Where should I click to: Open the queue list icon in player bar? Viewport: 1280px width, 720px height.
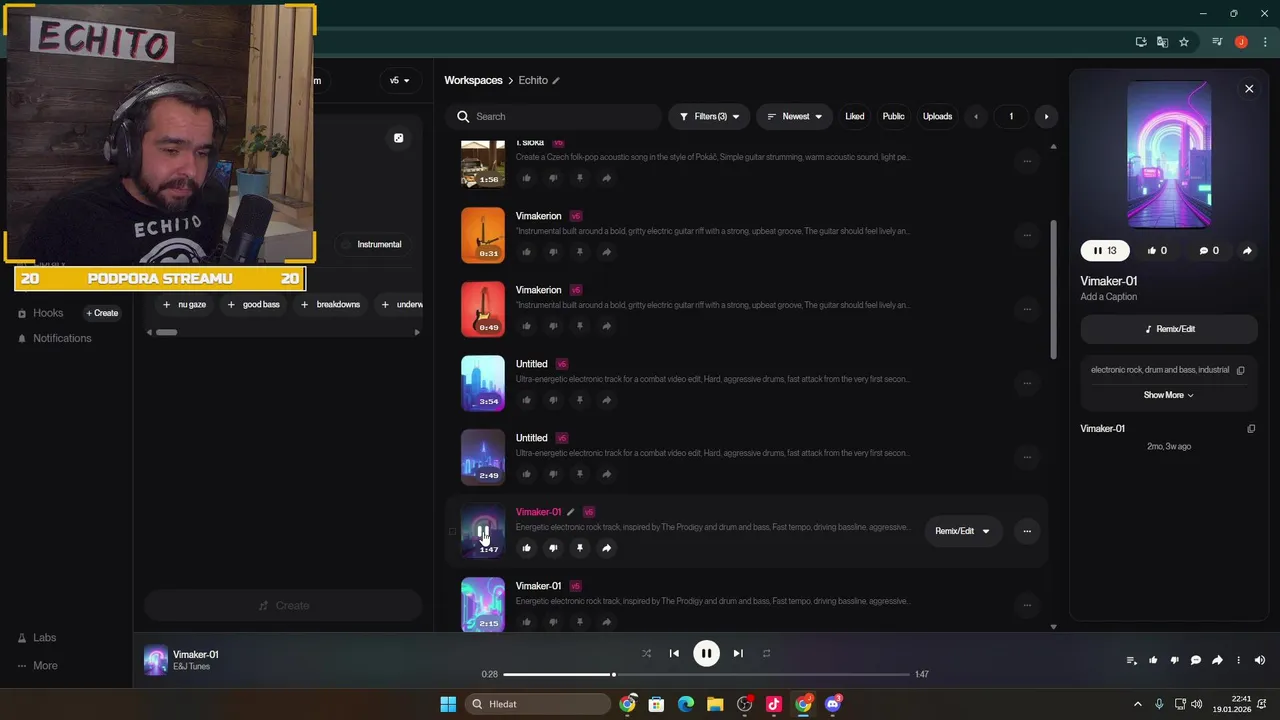tap(1131, 660)
